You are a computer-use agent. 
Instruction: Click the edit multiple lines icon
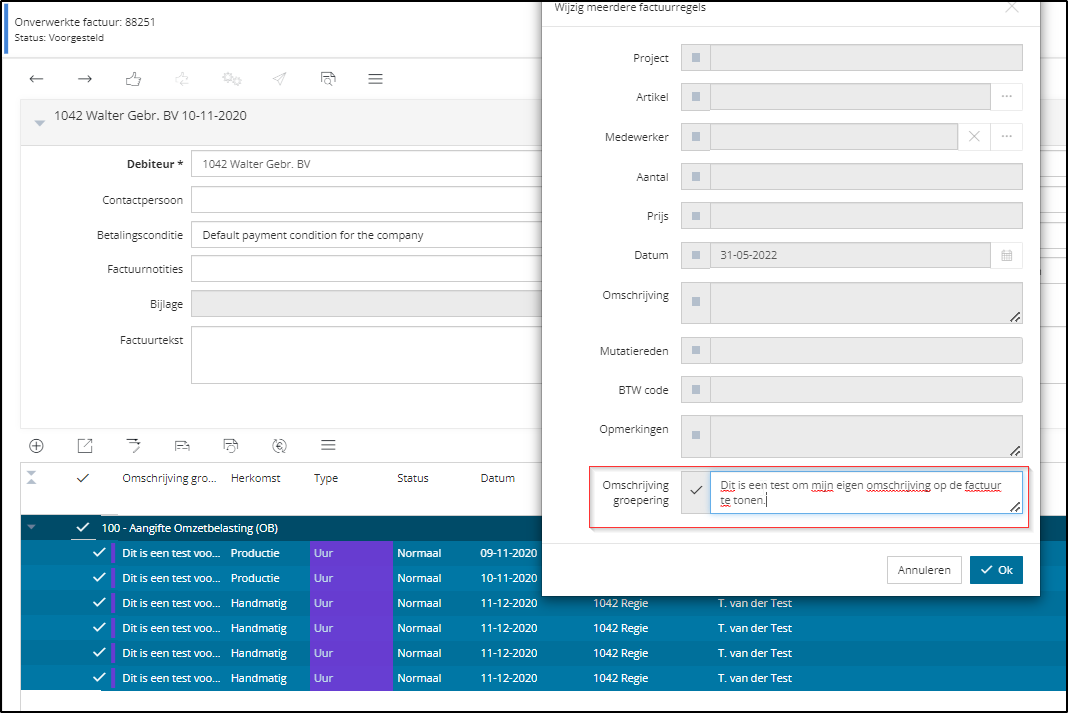pos(134,445)
